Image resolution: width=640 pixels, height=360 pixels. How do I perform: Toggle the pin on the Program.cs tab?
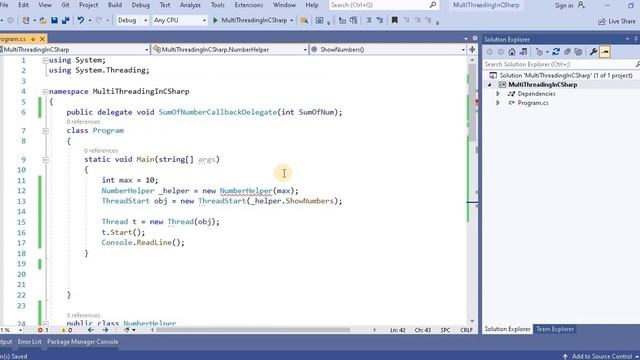33,39
